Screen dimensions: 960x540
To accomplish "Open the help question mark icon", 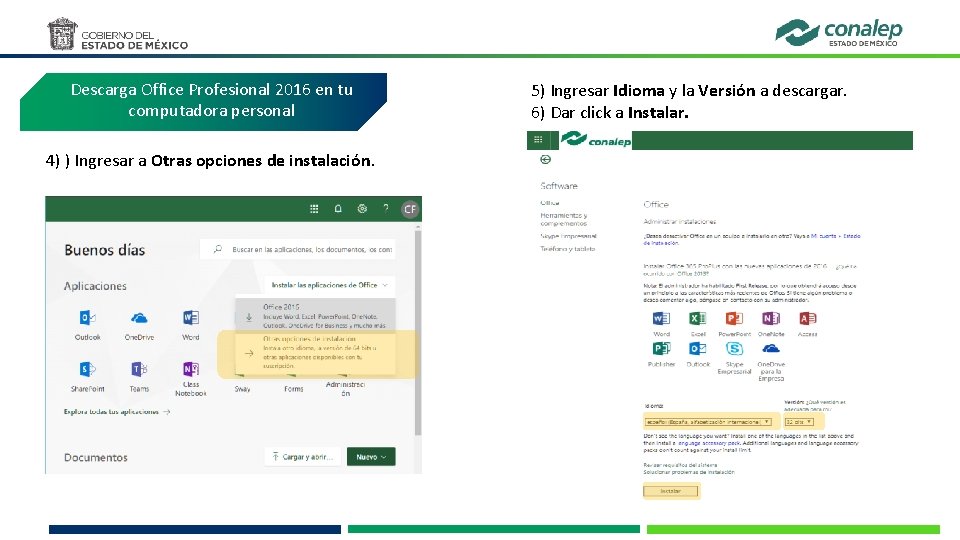I will (386, 209).
